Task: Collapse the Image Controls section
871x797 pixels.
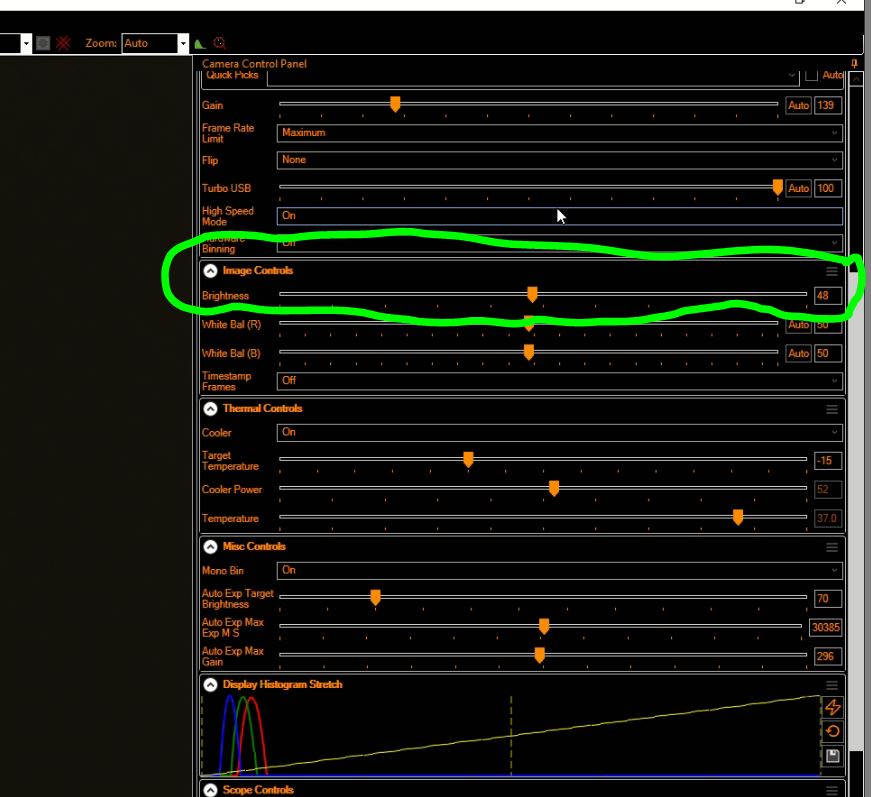Action: pyautogui.click(x=210, y=271)
